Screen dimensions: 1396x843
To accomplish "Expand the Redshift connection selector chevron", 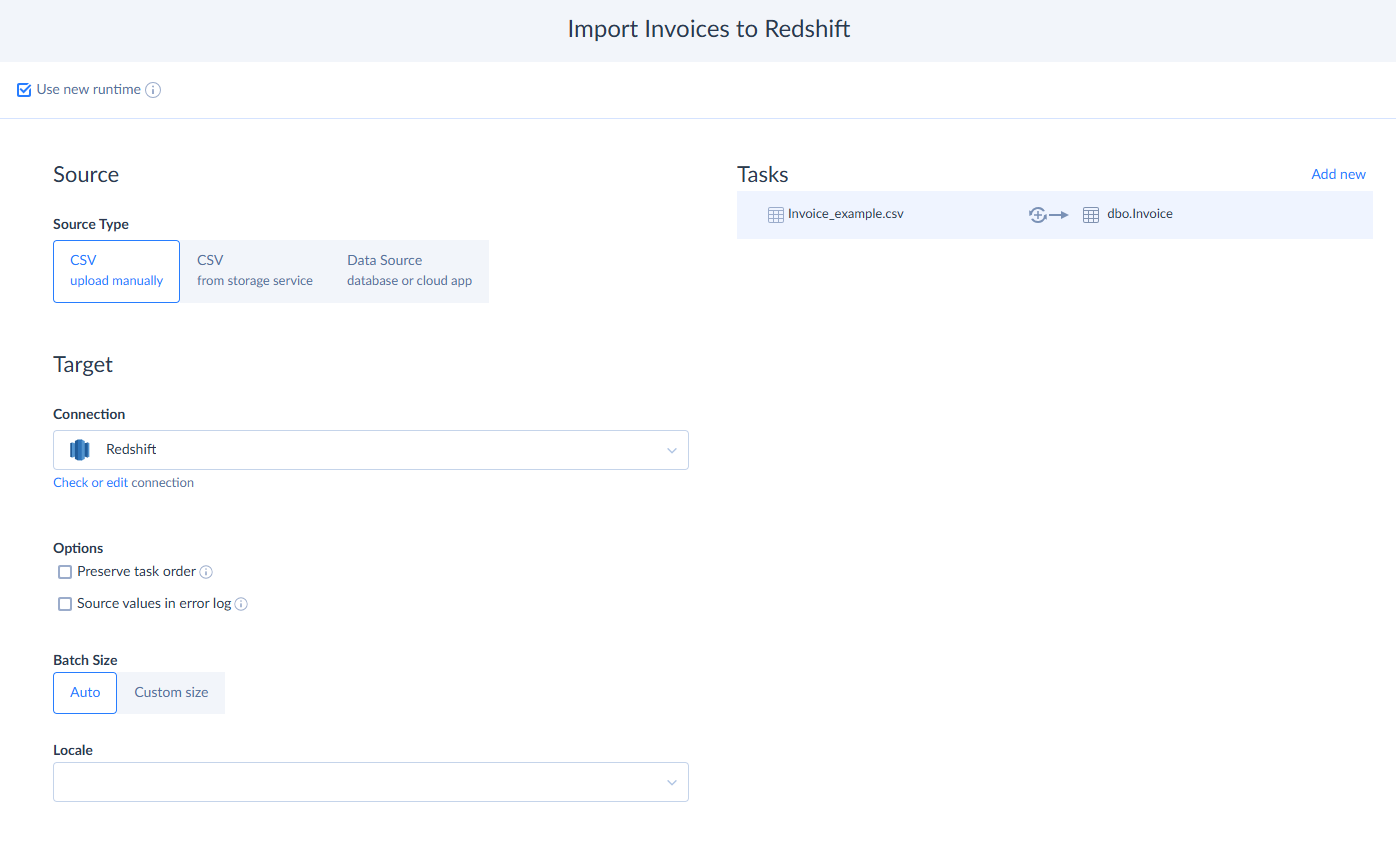I will pyautogui.click(x=671, y=450).
